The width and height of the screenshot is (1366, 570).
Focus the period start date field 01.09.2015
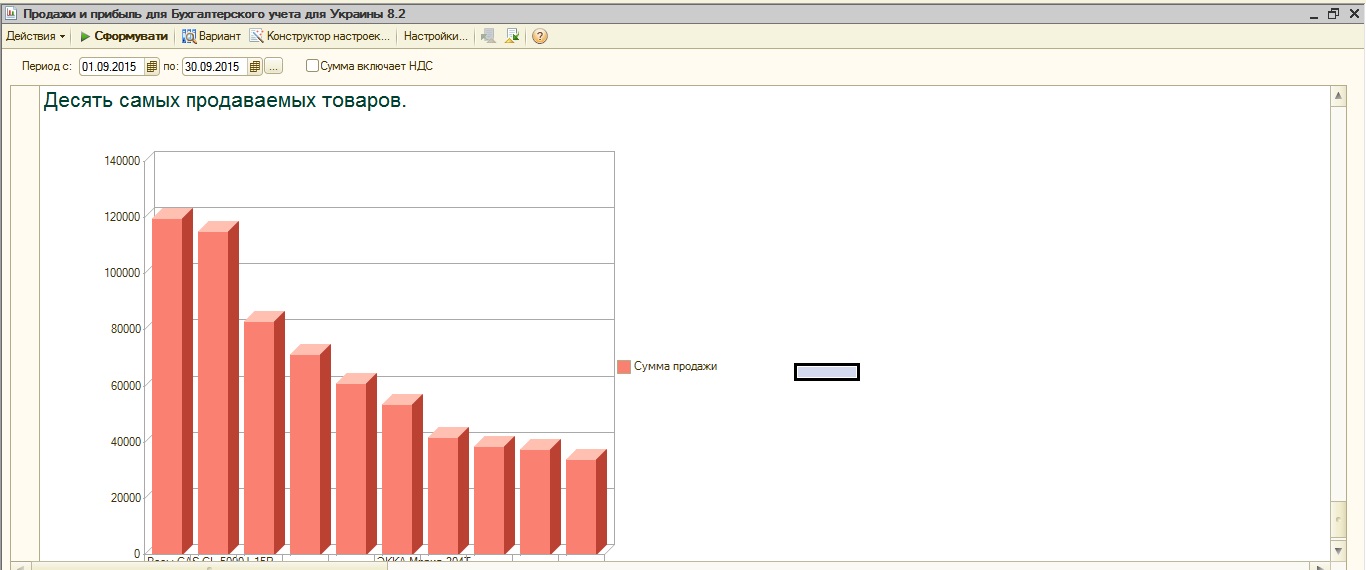click(x=112, y=66)
